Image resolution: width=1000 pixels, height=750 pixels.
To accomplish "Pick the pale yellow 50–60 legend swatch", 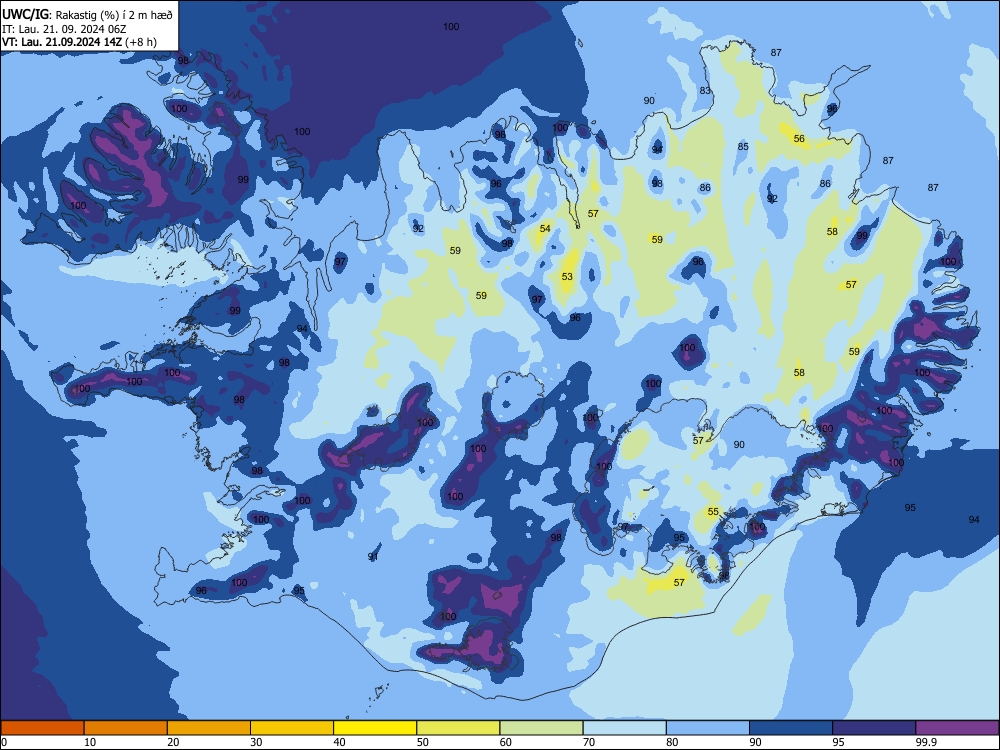I will click(458, 728).
